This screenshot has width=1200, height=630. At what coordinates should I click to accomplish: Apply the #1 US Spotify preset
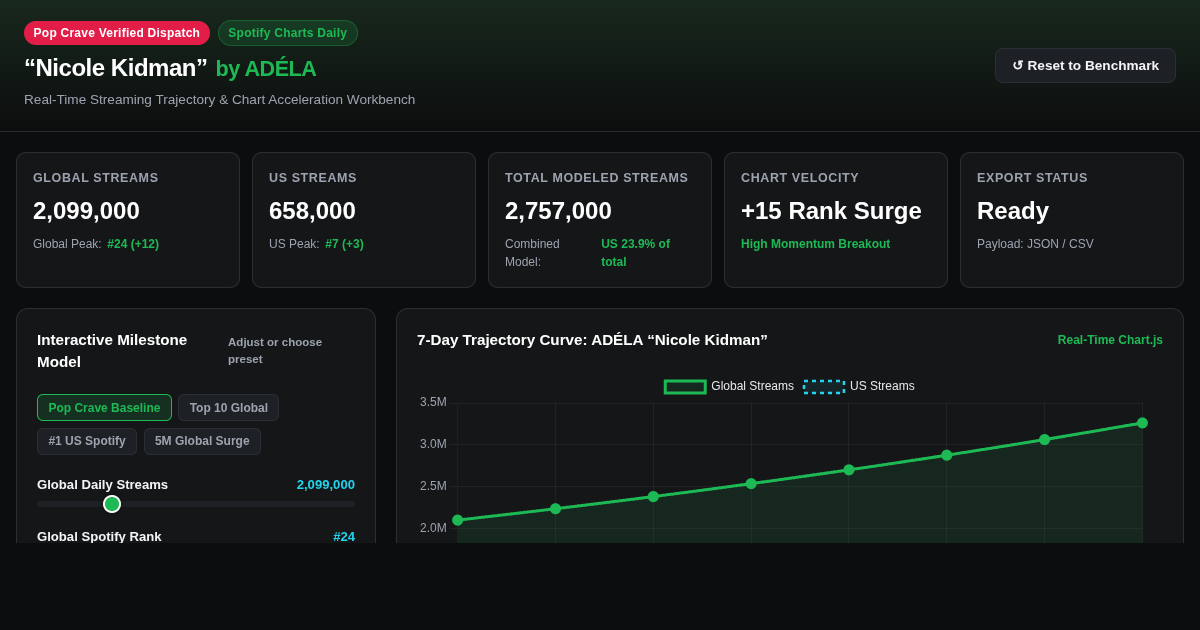87,442
